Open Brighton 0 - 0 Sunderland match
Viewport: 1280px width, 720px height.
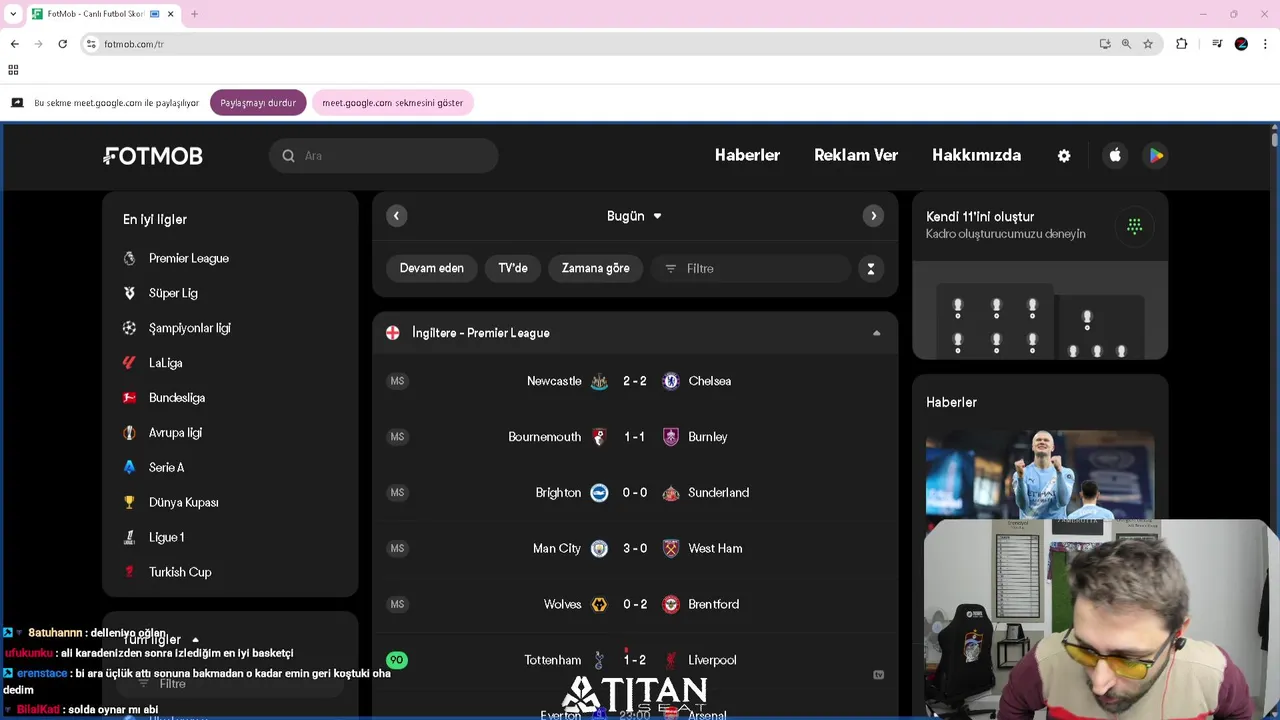[635, 493]
